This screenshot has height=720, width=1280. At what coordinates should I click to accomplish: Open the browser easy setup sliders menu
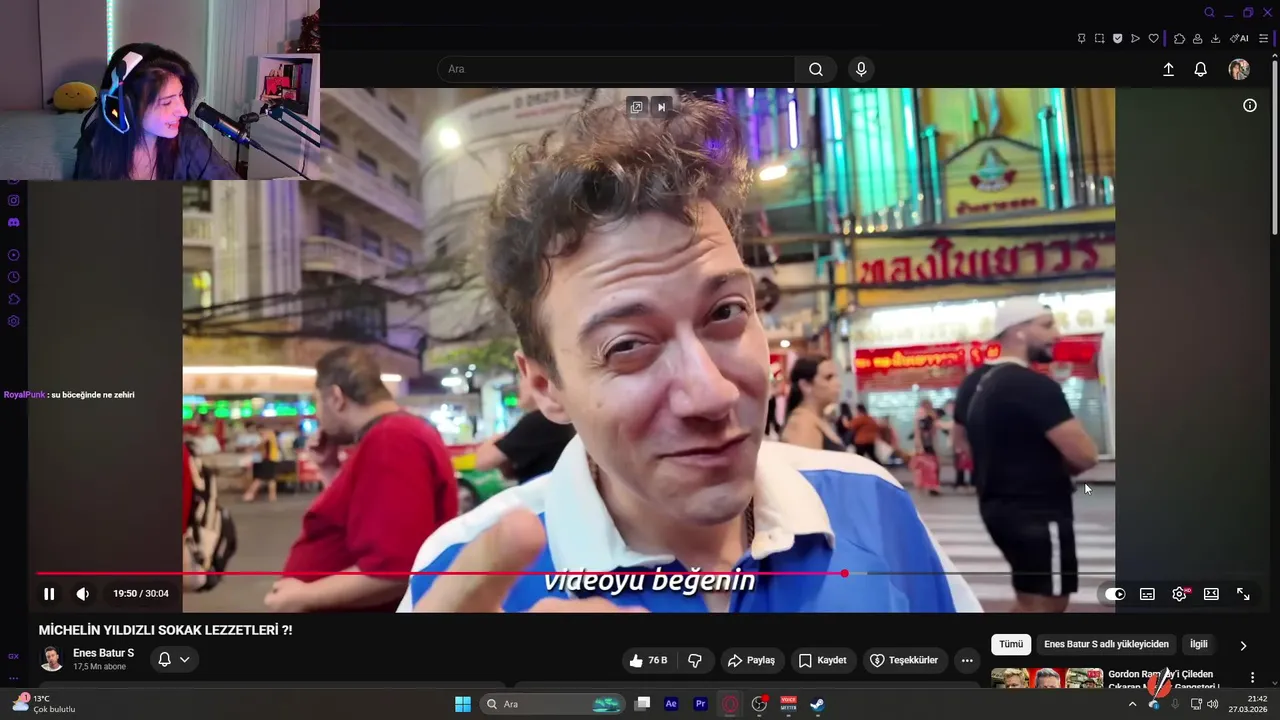1264,39
